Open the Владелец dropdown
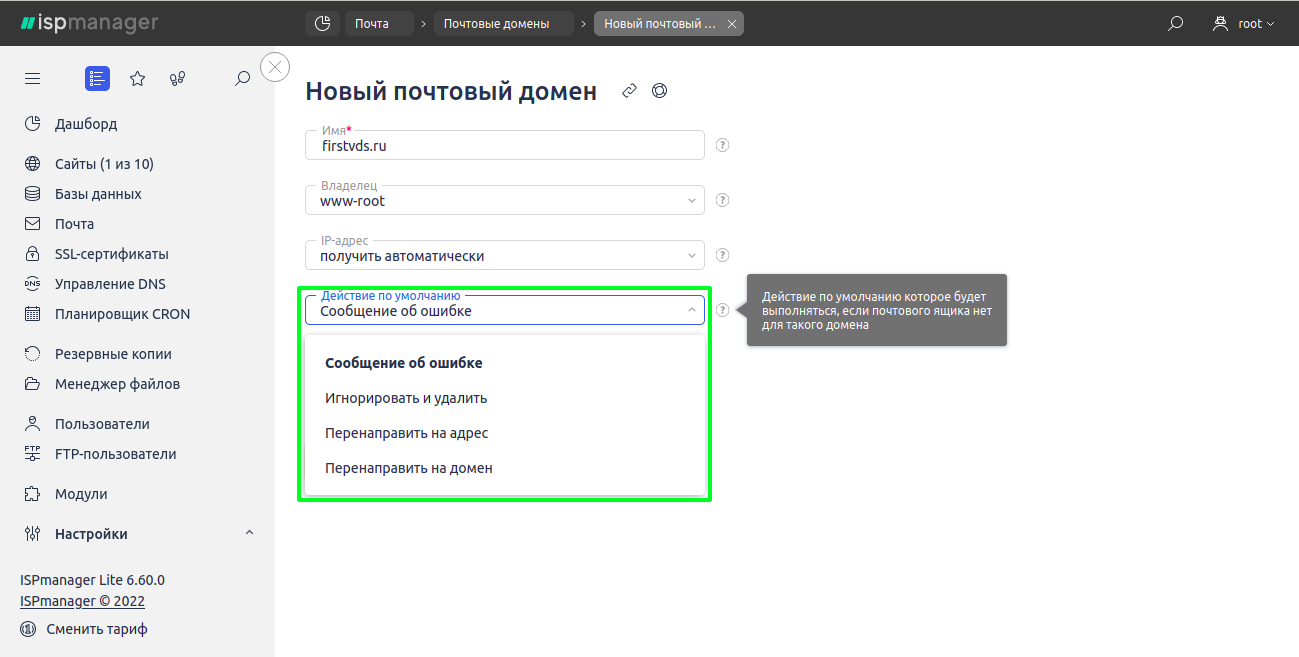The width and height of the screenshot is (1299, 657). pyautogui.click(x=505, y=200)
